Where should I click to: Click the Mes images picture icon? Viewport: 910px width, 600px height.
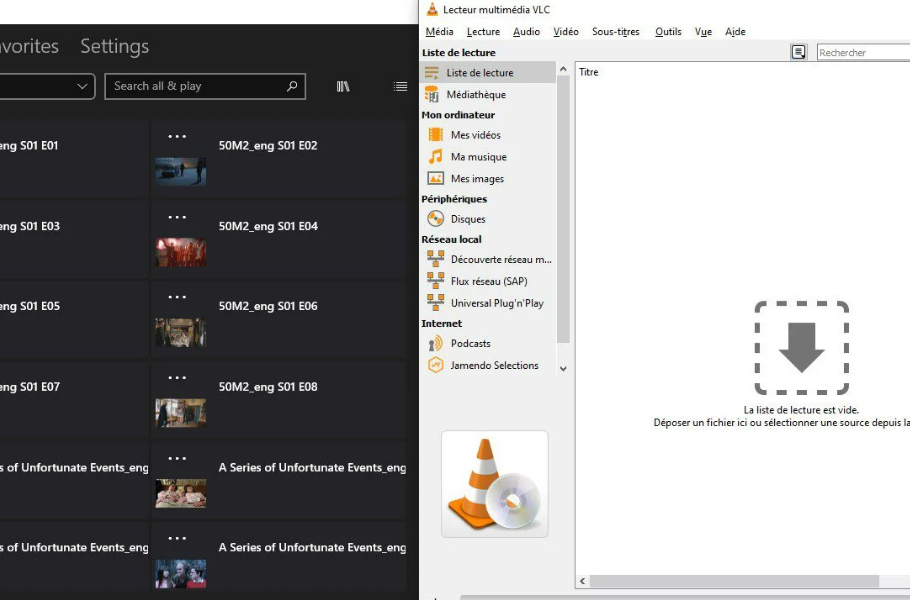click(x=435, y=178)
